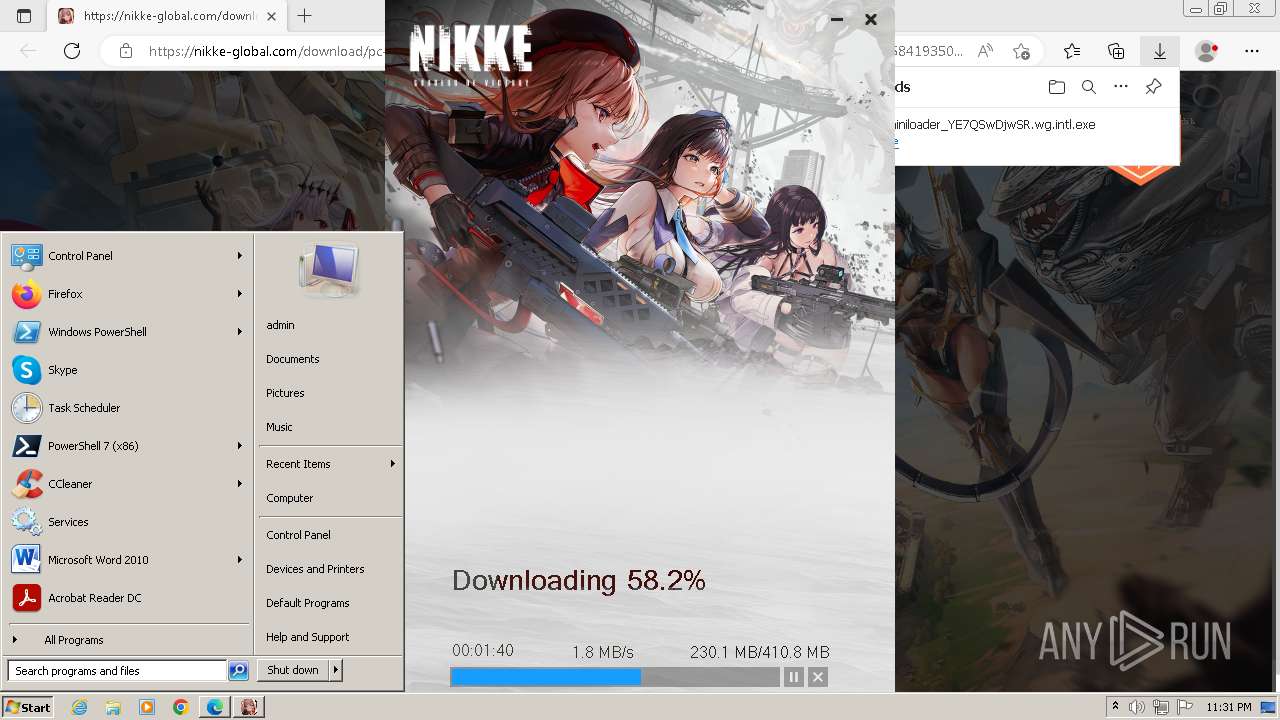This screenshot has width=1280, height=720.
Task: Click the blue download progress bar
Action: pyautogui.click(x=546, y=677)
